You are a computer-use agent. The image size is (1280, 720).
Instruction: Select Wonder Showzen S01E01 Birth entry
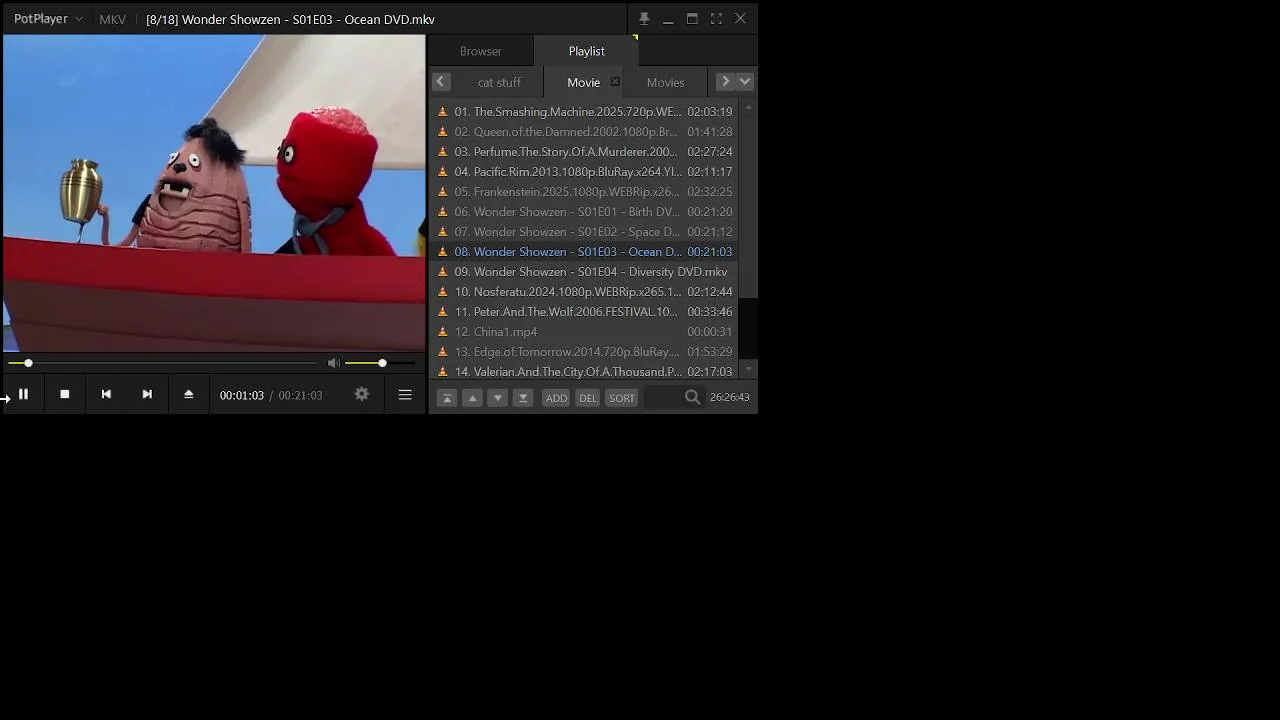tap(584, 212)
